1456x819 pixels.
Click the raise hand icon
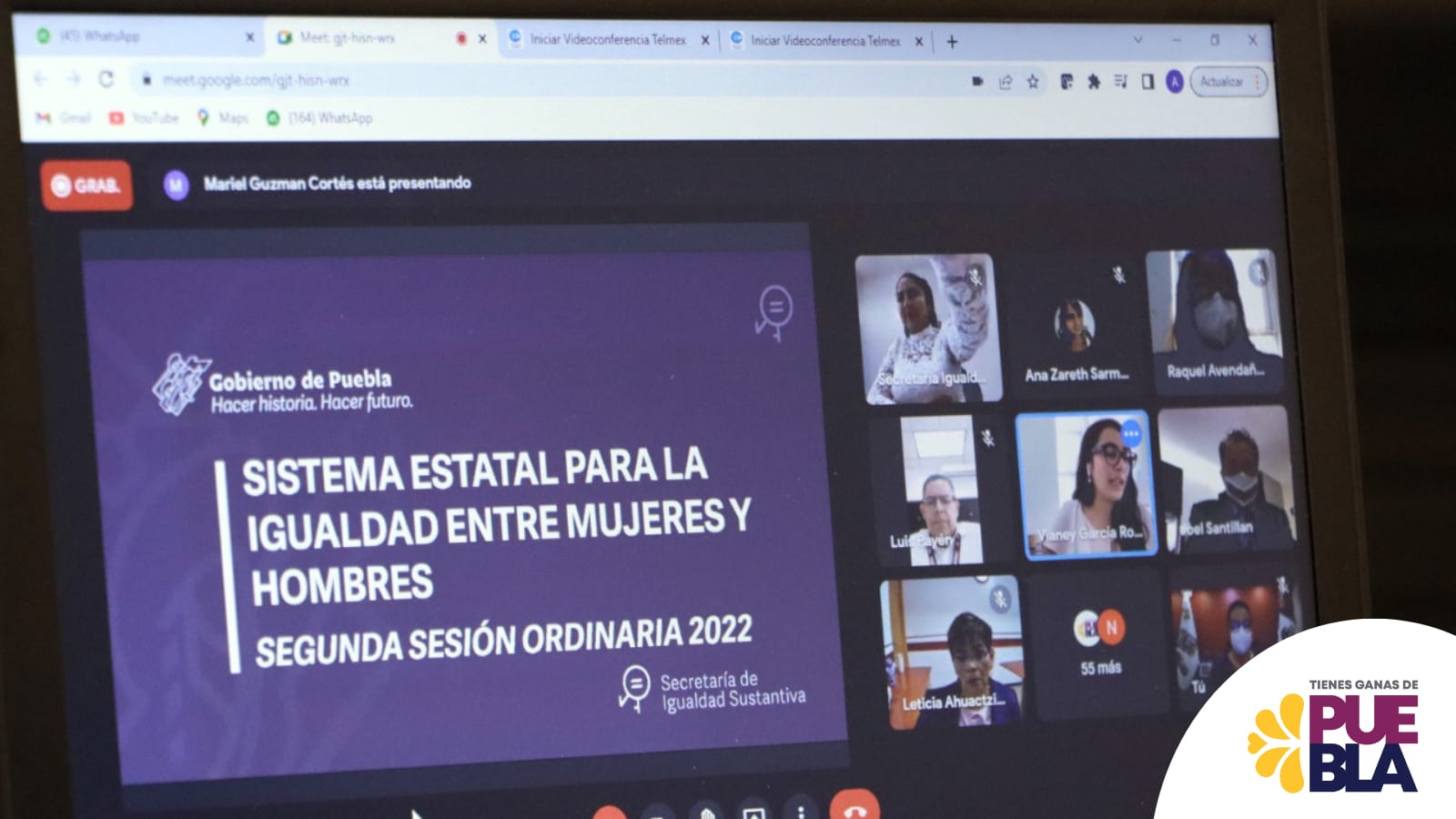pyautogui.click(x=706, y=811)
